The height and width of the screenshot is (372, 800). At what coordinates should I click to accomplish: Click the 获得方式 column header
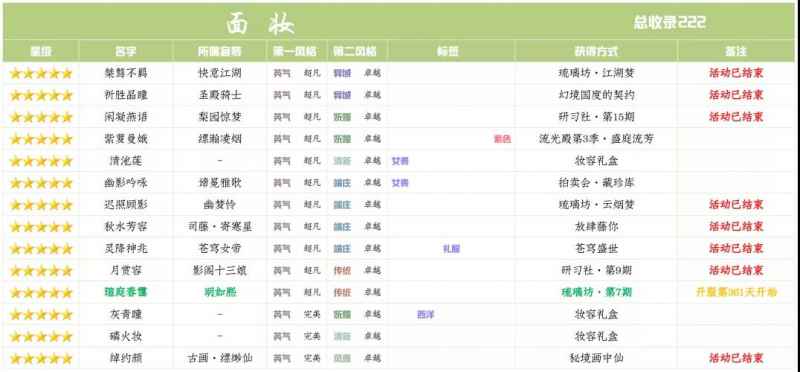click(x=596, y=52)
